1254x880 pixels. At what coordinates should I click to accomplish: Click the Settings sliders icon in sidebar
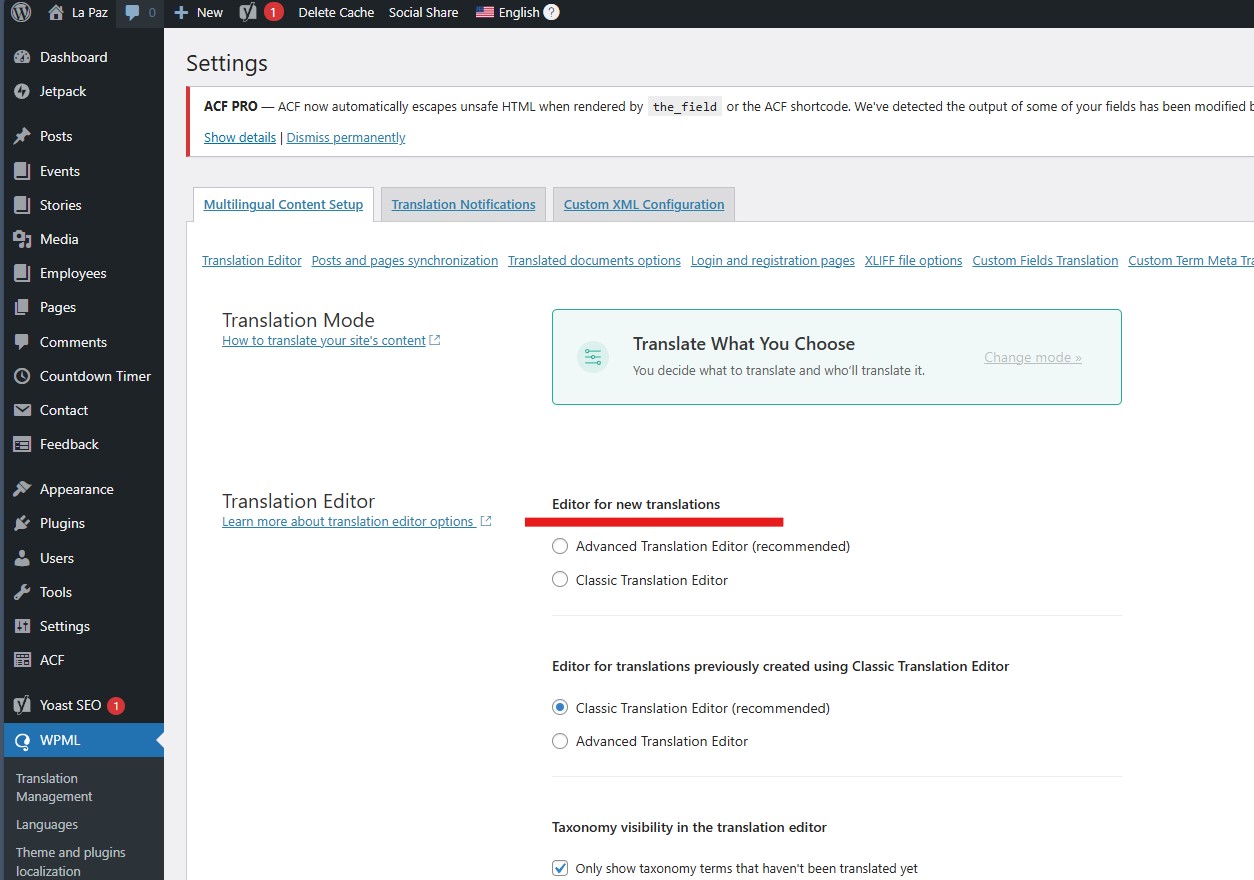[22, 627]
